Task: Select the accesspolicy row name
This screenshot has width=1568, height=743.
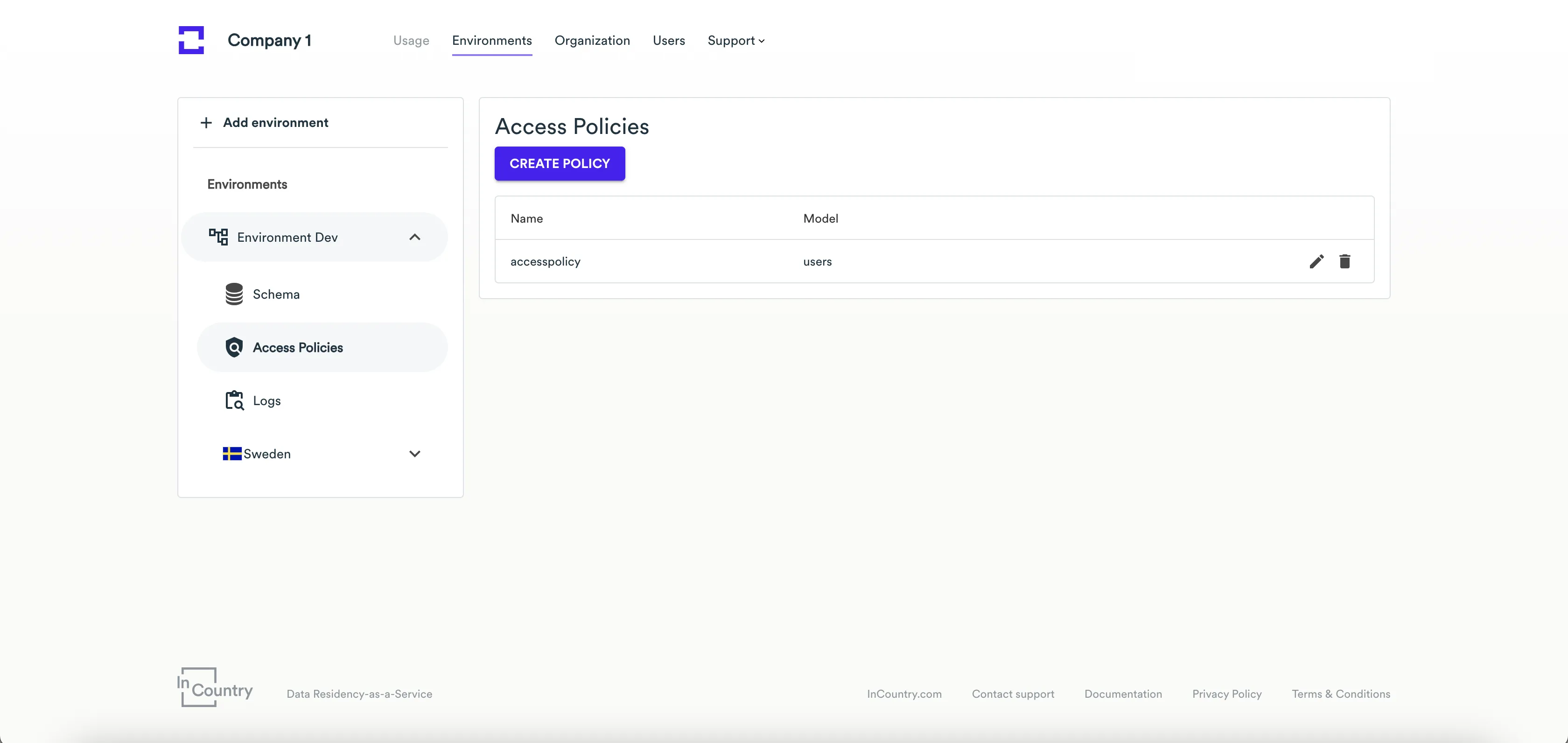Action: pyautogui.click(x=545, y=262)
